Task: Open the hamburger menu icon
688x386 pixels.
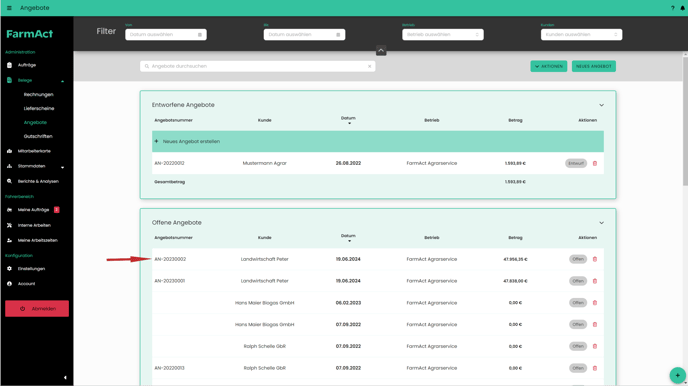Action: pyautogui.click(x=9, y=8)
